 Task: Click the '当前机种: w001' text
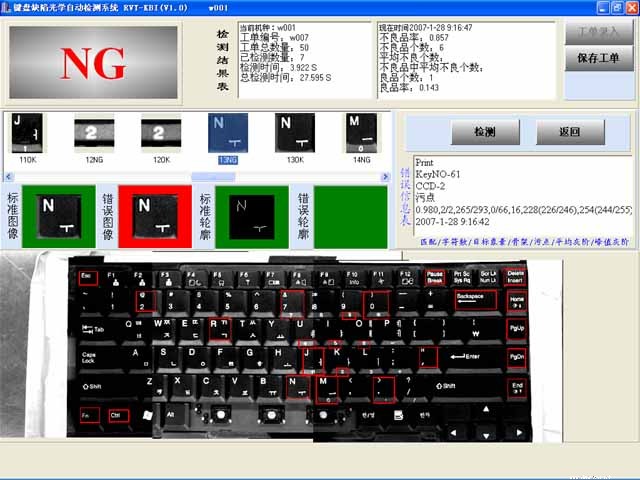[x=267, y=28]
